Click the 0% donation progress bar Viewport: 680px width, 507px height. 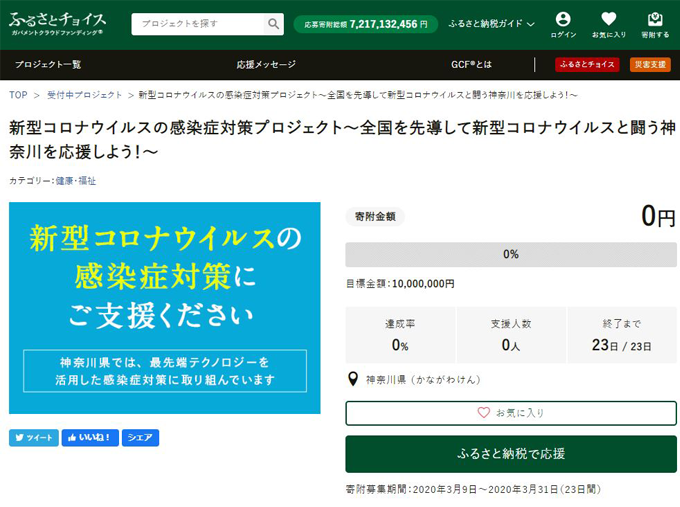point(510,254)
